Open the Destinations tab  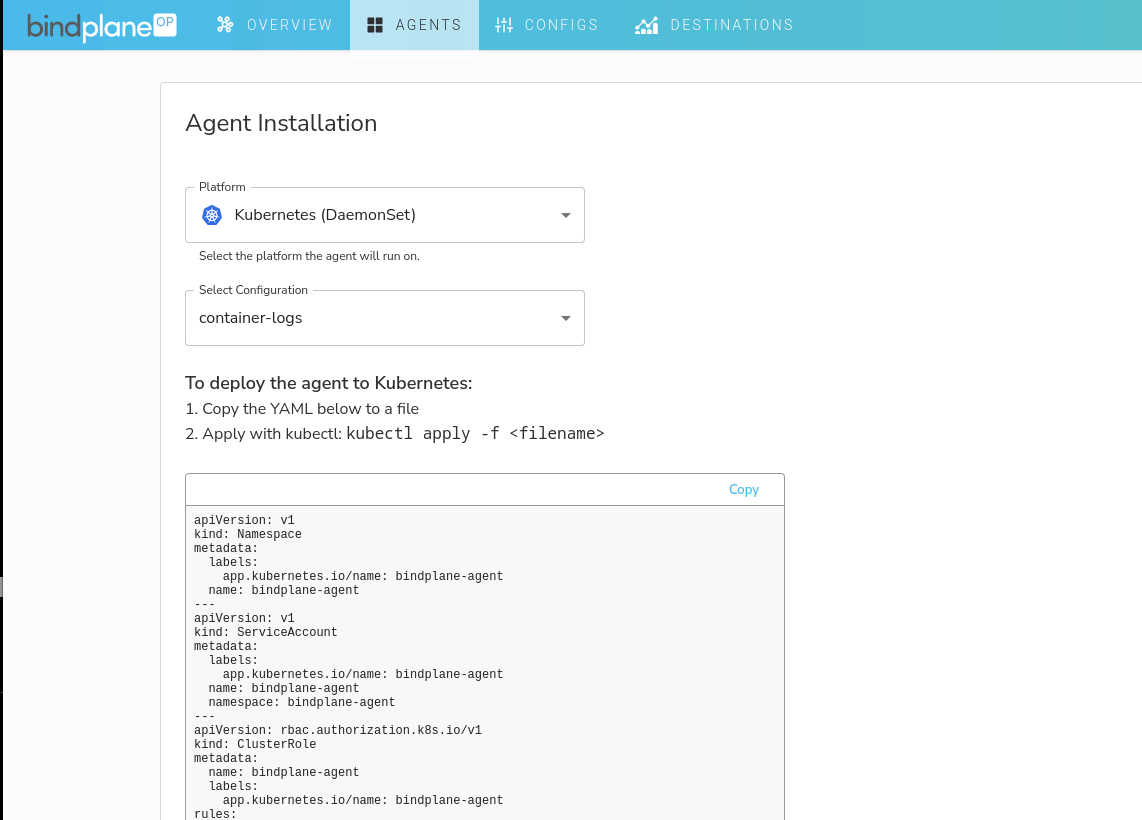pos(714,25)
